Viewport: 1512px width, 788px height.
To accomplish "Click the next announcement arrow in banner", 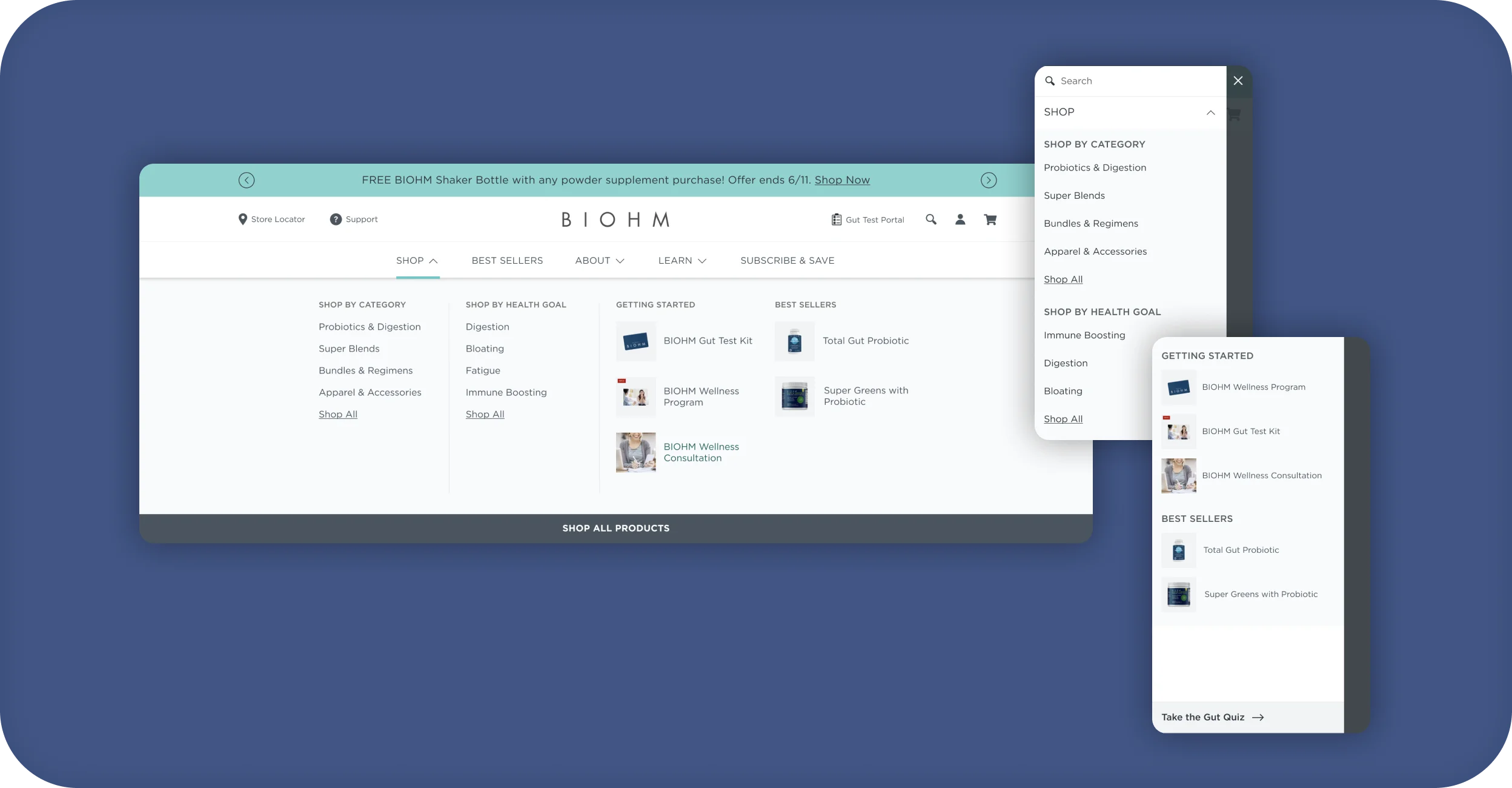I will (989, 180).
